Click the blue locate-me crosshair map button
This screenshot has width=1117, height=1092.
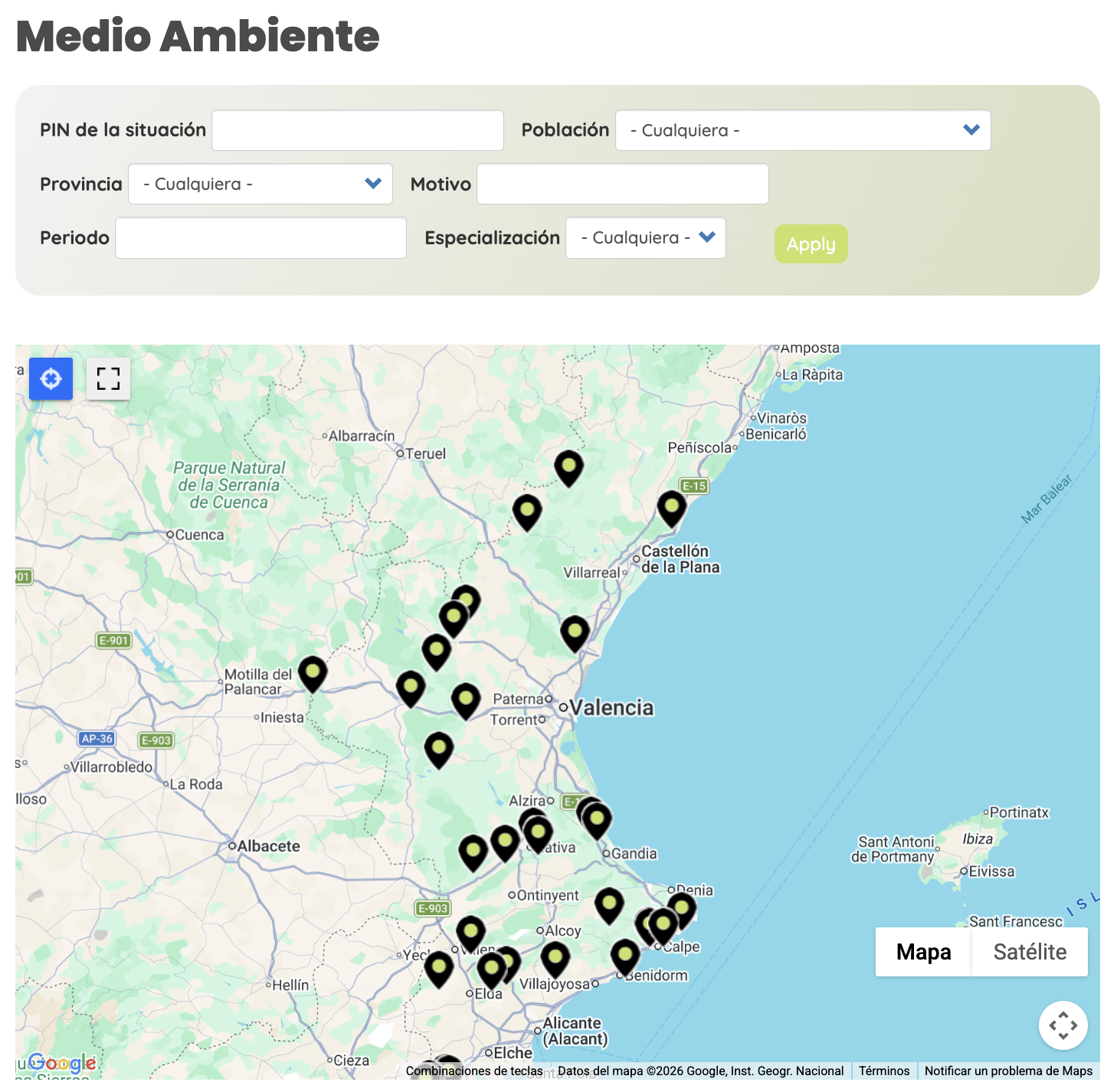click(51, 378)
